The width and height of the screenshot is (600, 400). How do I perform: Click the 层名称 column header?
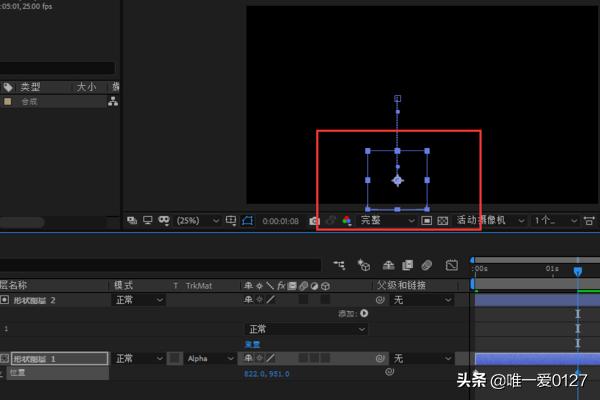(x=14, y=285)
